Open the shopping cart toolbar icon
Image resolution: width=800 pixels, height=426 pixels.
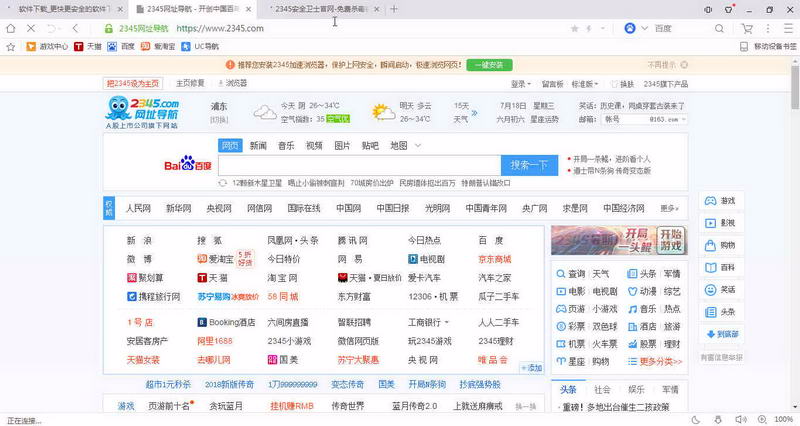747,29
